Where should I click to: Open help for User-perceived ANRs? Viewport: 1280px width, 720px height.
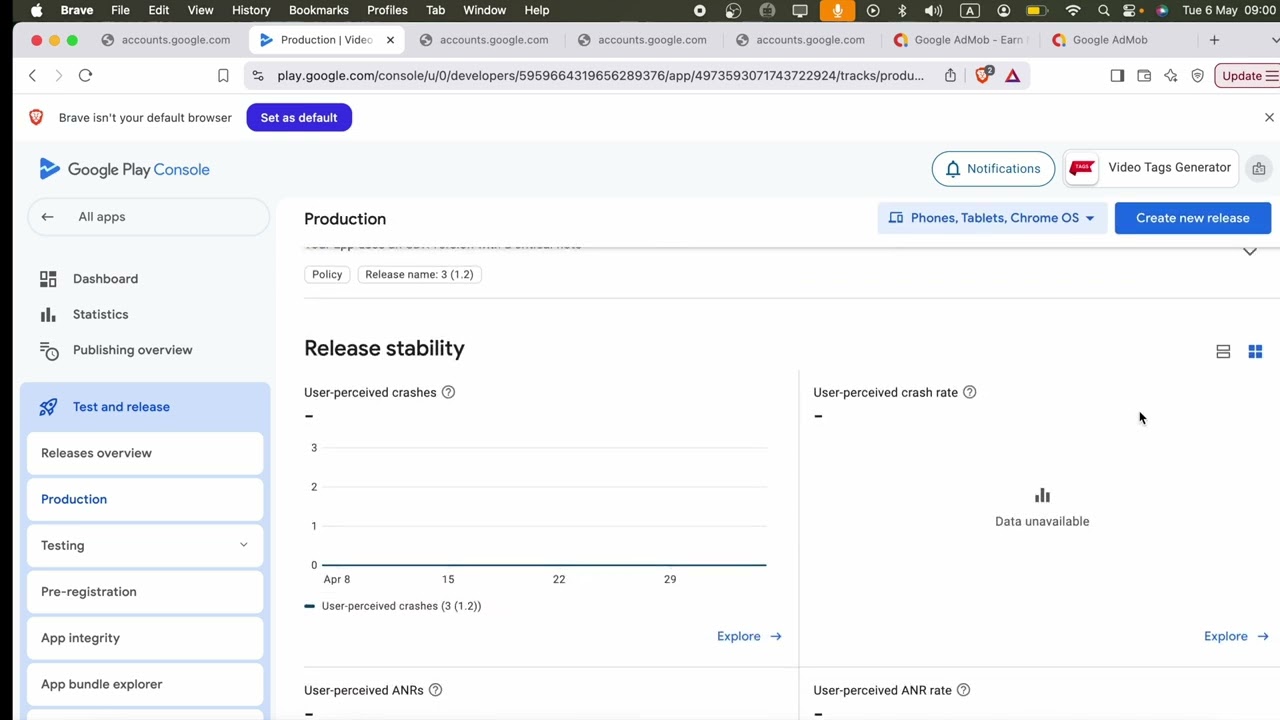pyautogui.click(x=435, y=690)
